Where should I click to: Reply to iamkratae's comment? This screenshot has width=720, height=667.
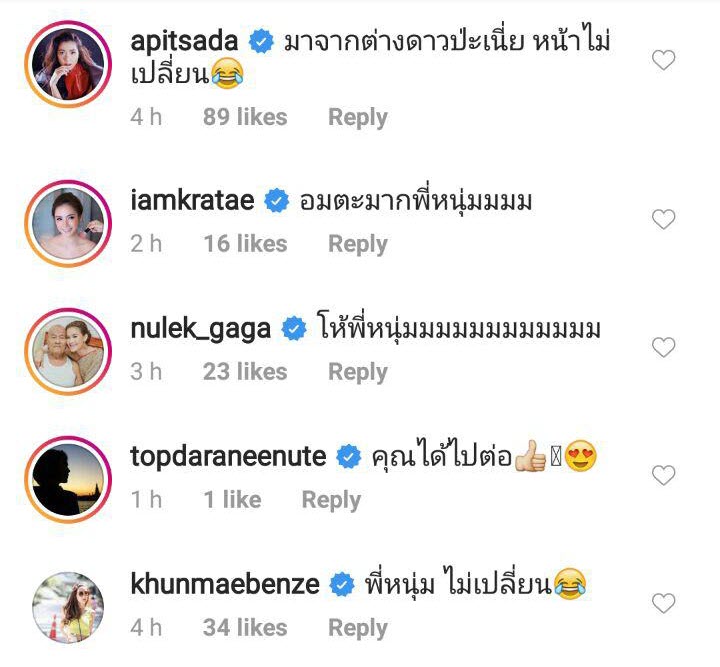coord(357,244)
